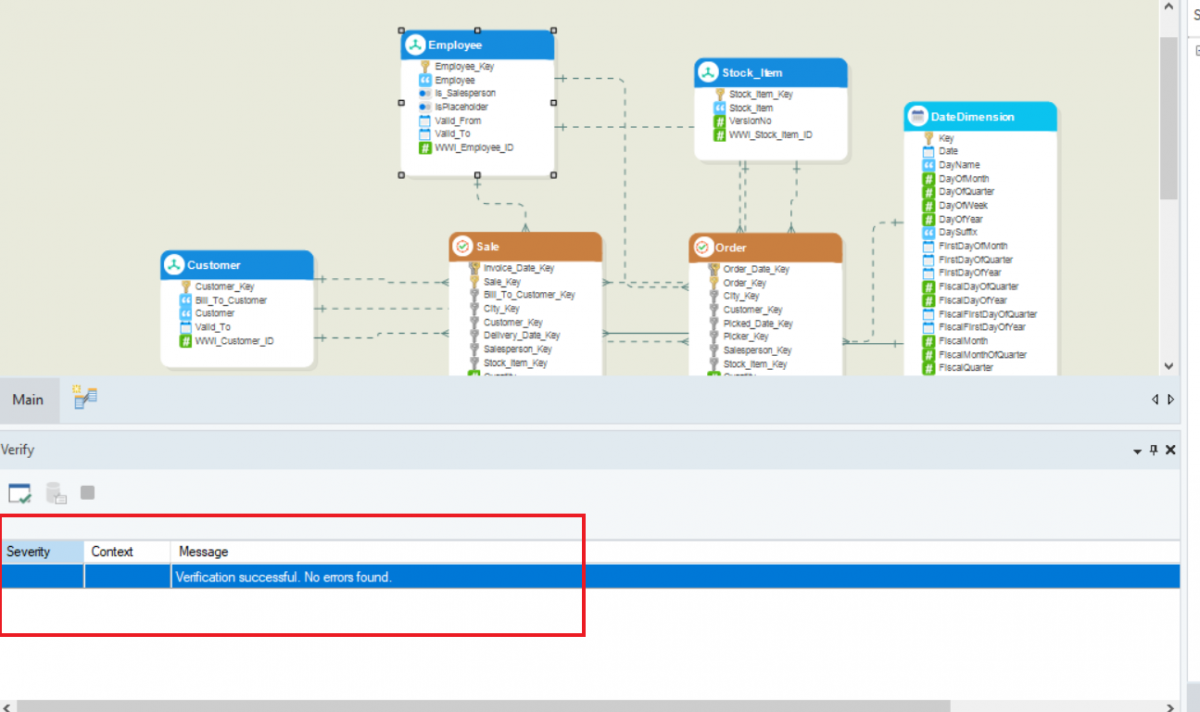
Task: Click the left tab-scroll arrow near the tab bar
Action: tap(1155, 399)
